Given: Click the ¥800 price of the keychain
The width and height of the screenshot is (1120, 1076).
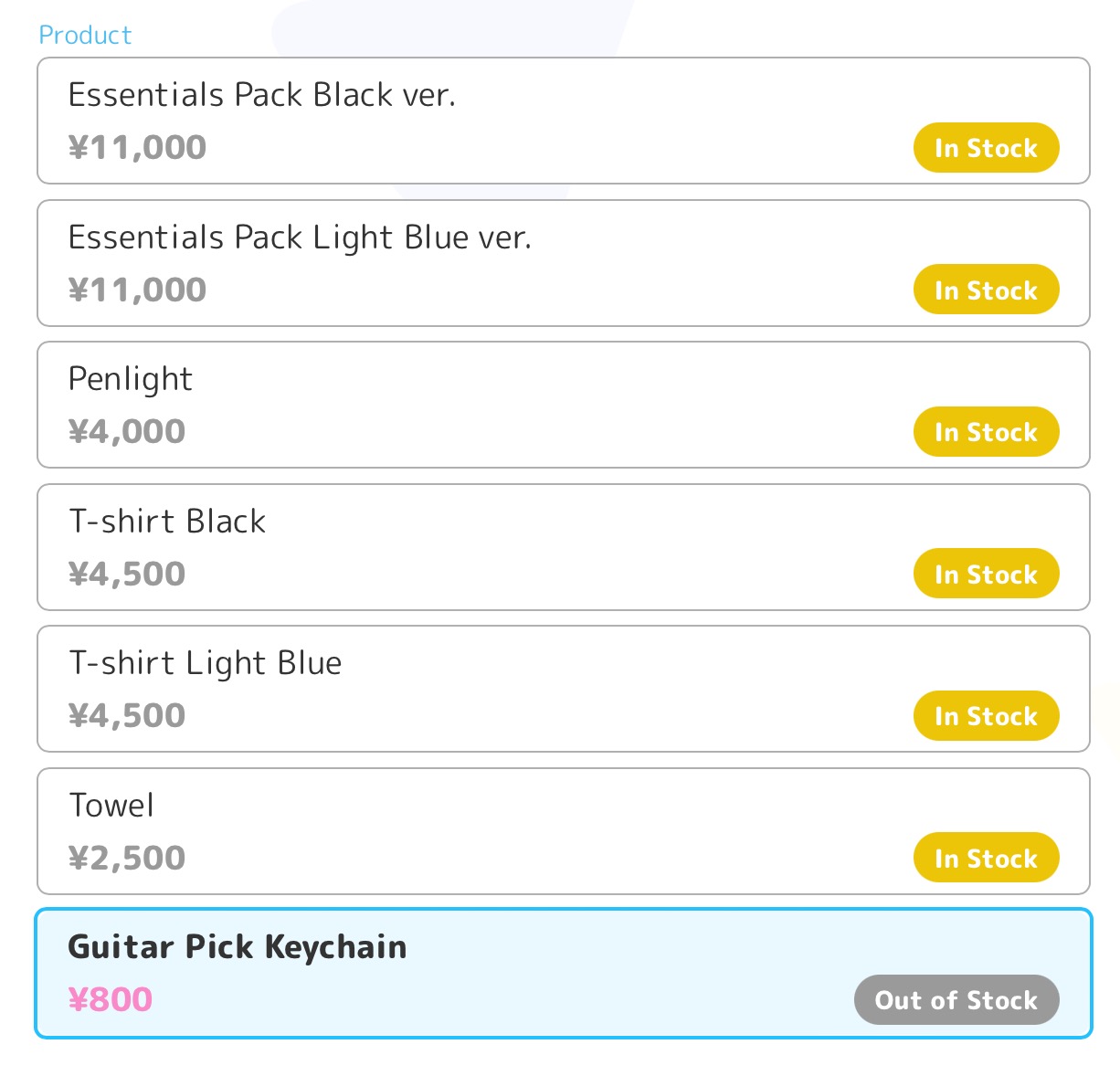Looking at the screenshot, I should point(111,999).
